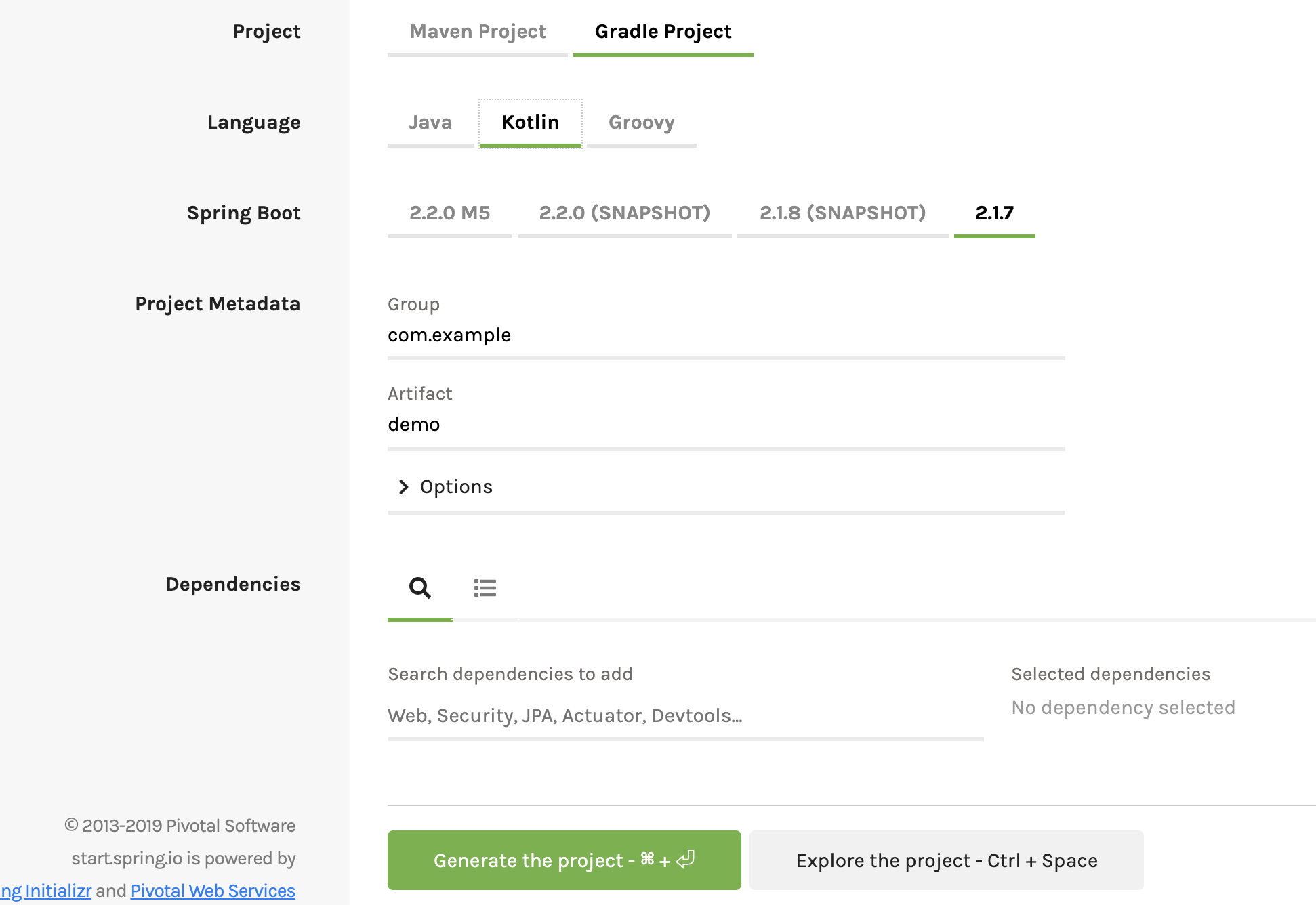Image resolution: width=1316 pixels, height=905 pixels.
Task: Select Spring Boot 2.1.8 (SNAPSHOT)
Action: pyautogui.click(x=842, y=213)
